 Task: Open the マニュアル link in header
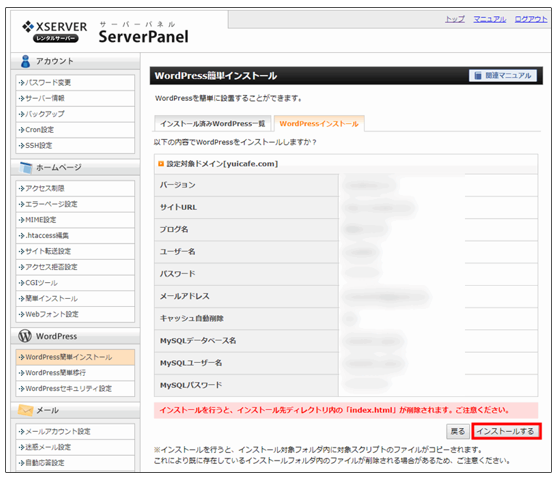point(490,19)
